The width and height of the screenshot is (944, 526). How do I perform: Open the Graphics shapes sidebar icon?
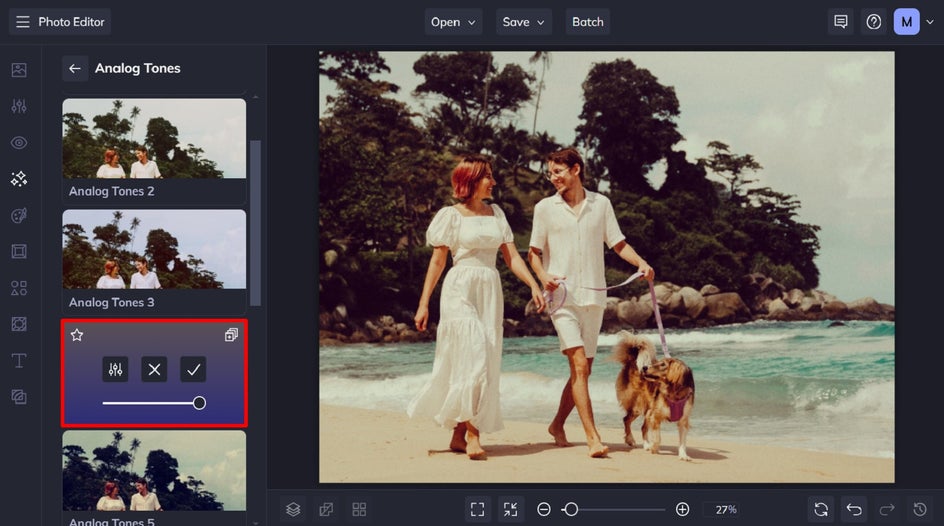pos(19,288)
